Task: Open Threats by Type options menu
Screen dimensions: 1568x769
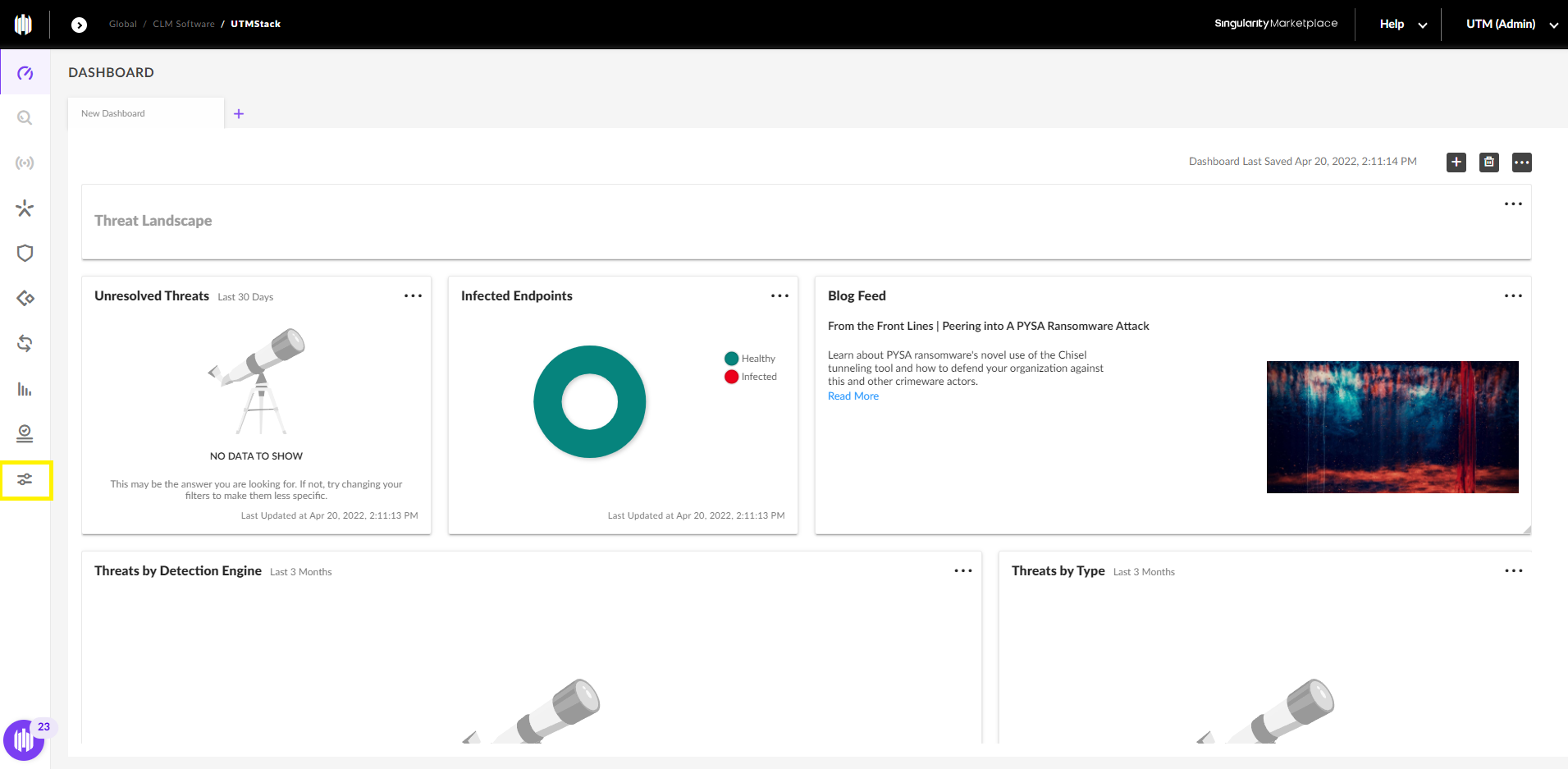Action: coord(1513,570)
